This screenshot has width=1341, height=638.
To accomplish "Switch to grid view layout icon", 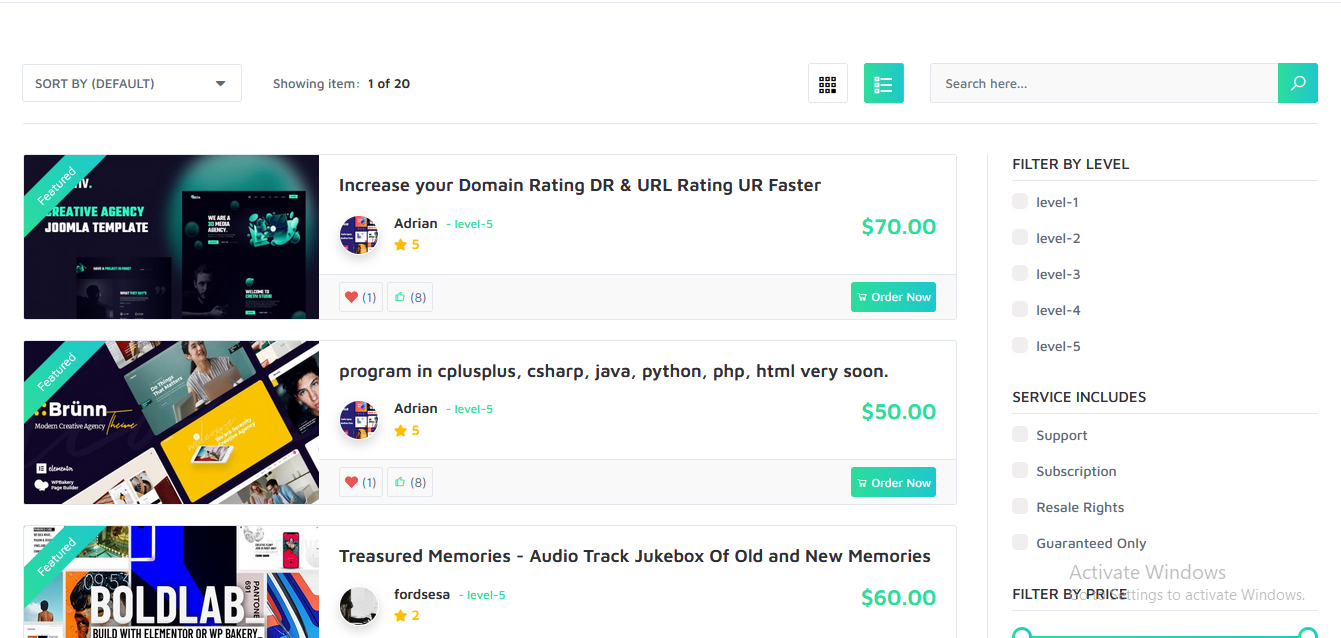I will pos(827,84).
